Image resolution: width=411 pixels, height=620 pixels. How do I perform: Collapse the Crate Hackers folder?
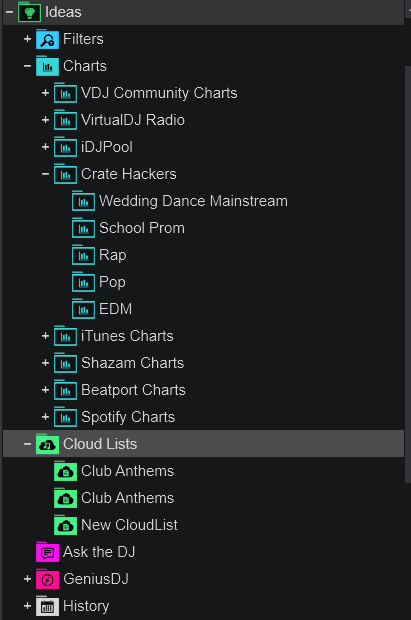[x=45, y=174]
